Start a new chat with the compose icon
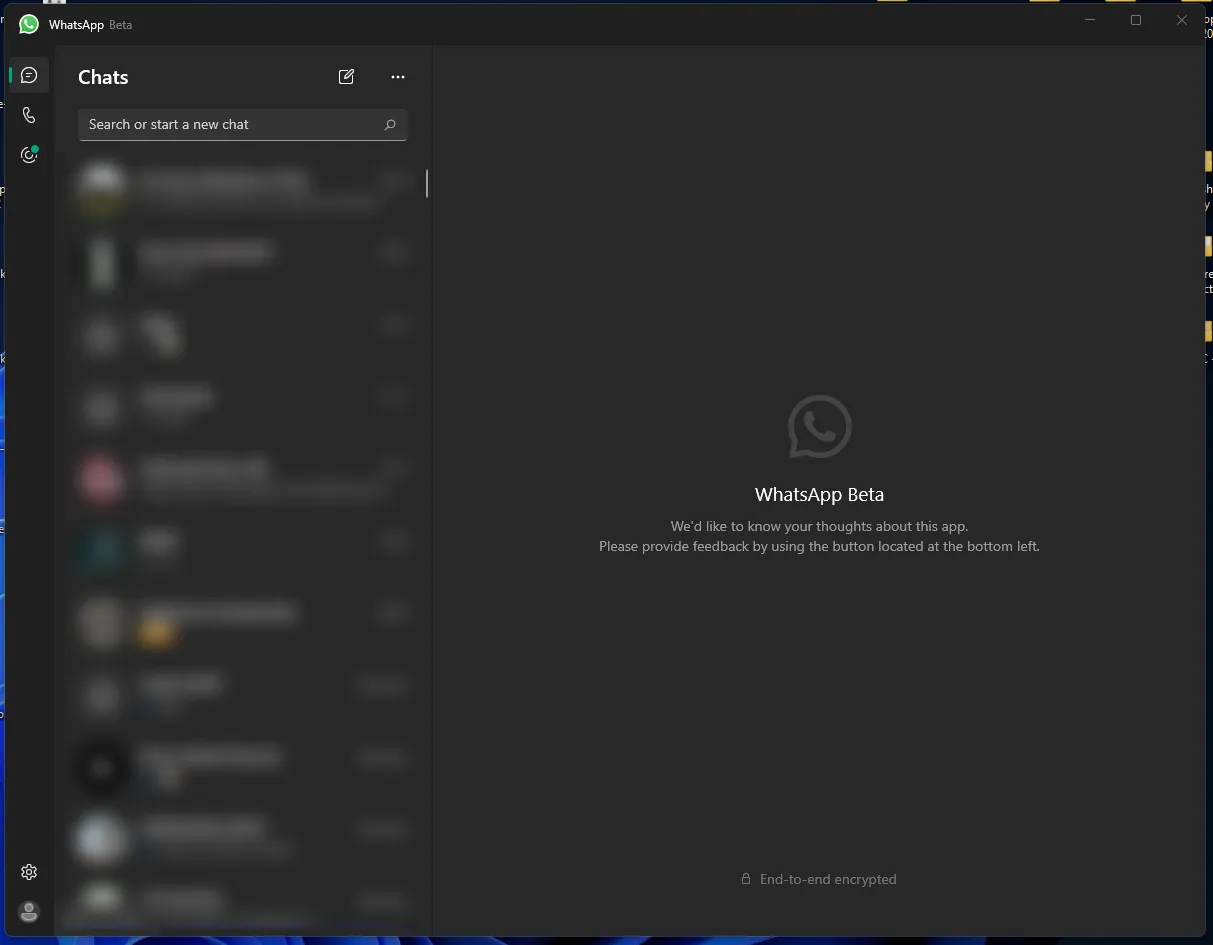The width and height of the screenshot is (1213, 945). [346, 77]
